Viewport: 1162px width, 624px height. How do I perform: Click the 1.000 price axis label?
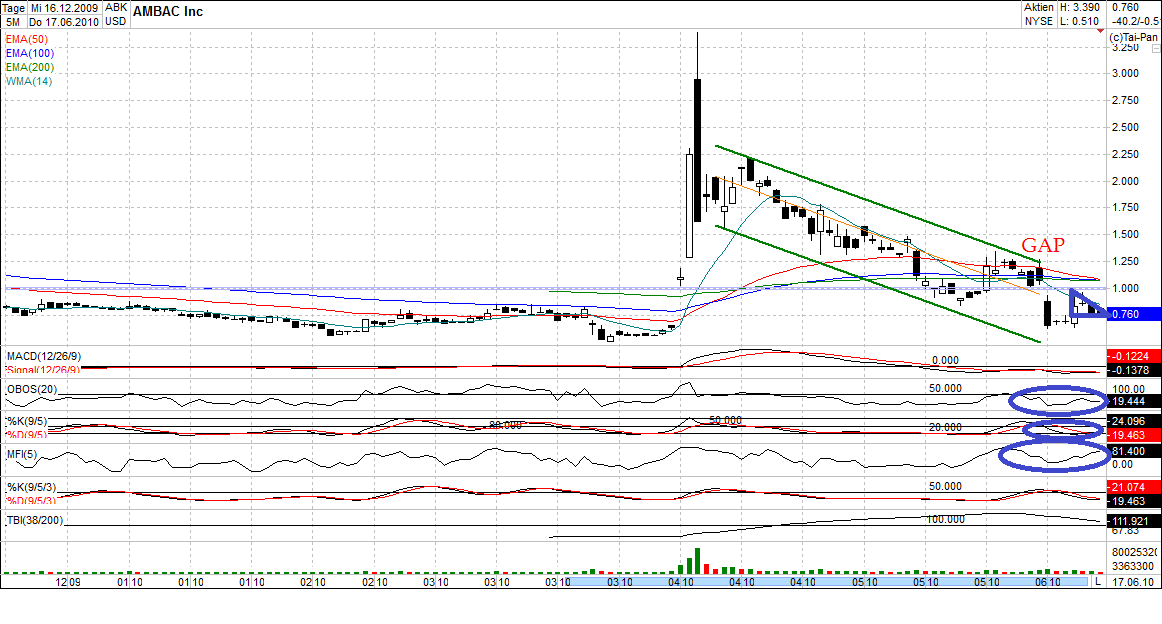tap(1126, 289)
